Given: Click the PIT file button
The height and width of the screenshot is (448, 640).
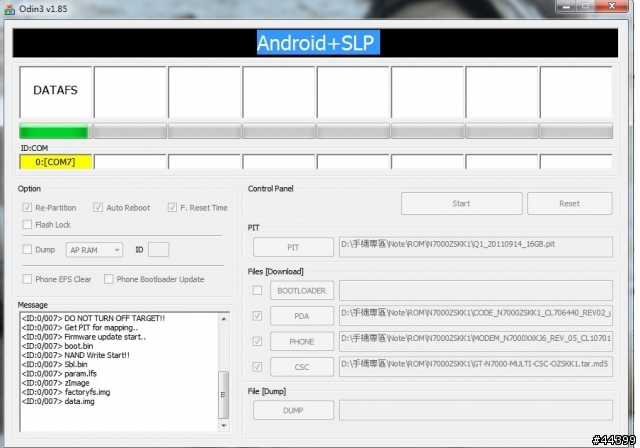Looking at the screenshot, I should pyautogui.click(x=293, y=247).
